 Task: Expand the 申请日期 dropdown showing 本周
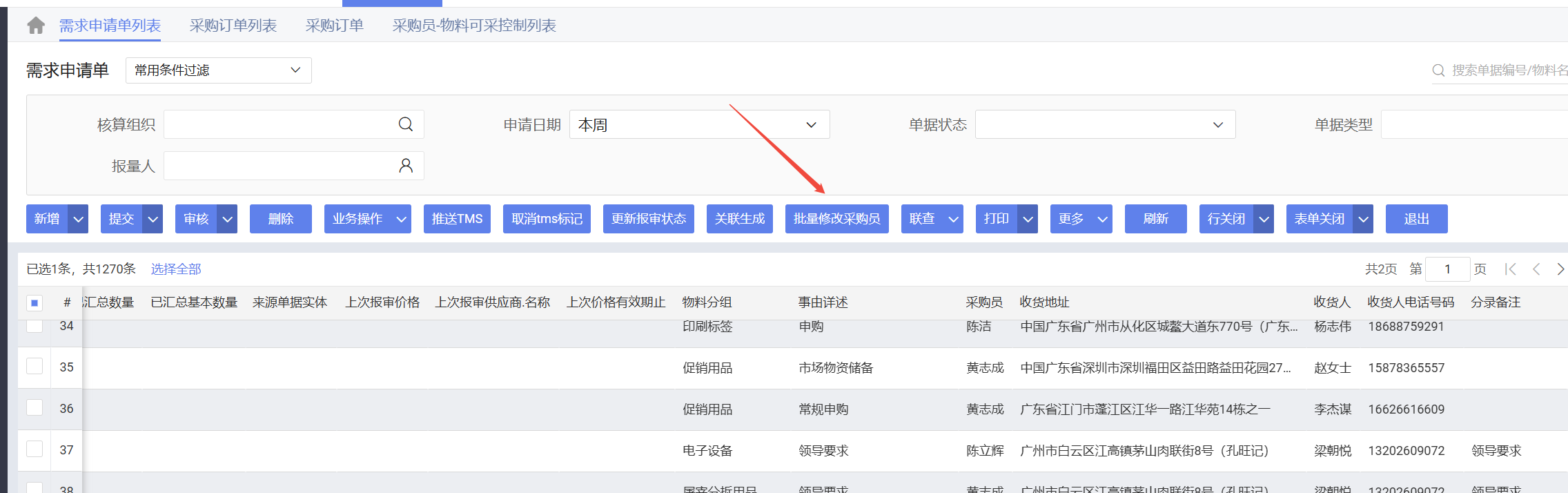point(699,125)
